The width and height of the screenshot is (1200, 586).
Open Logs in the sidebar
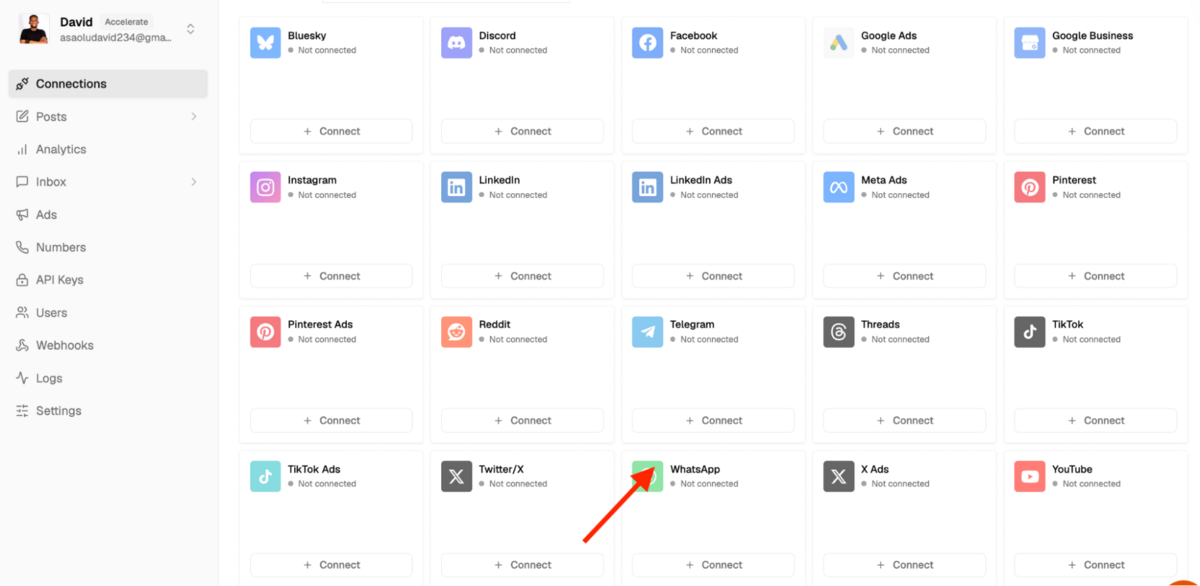click(108, 378)
